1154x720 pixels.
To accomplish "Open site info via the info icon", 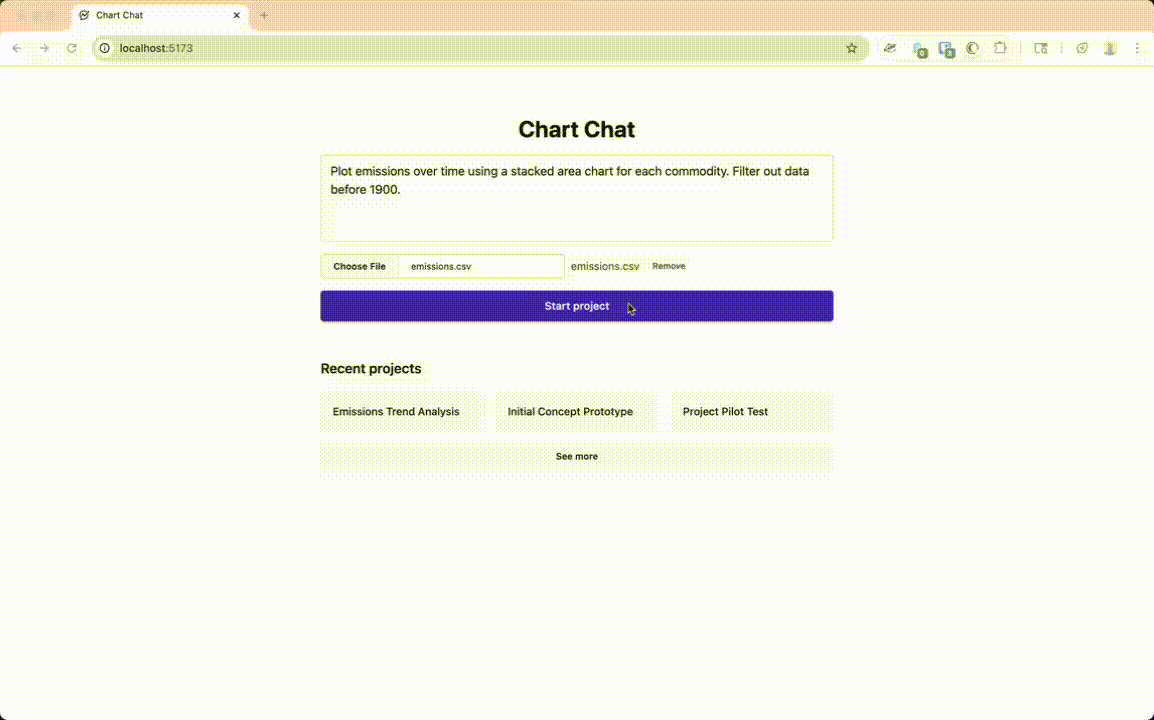I will click(106, 47).
